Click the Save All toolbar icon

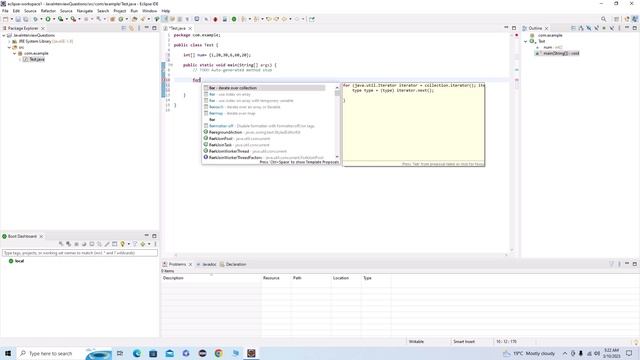point(26,19)
